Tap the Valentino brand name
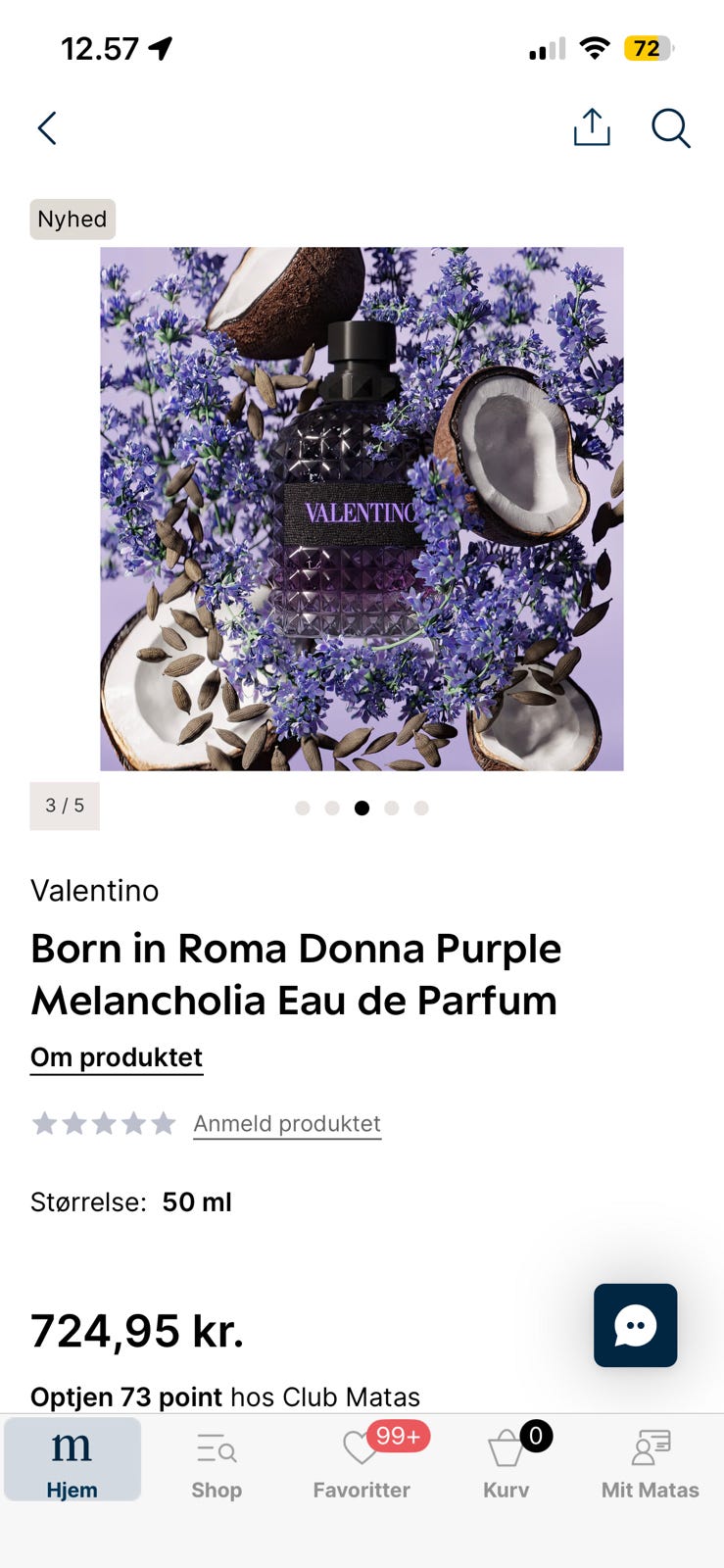This screenshot has width=724, height=1568. [95, 891]
